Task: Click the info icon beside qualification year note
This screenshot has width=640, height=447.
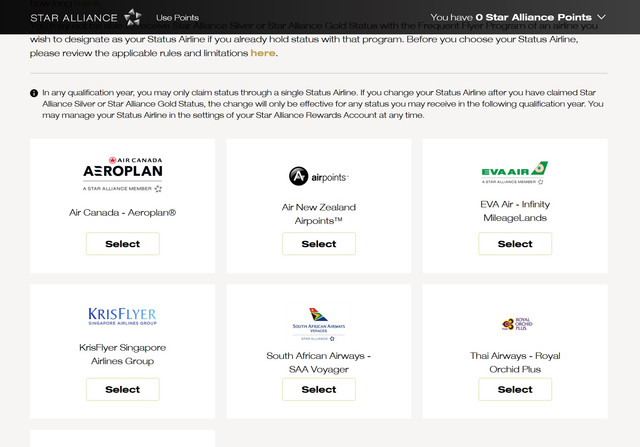Action: 34,93
